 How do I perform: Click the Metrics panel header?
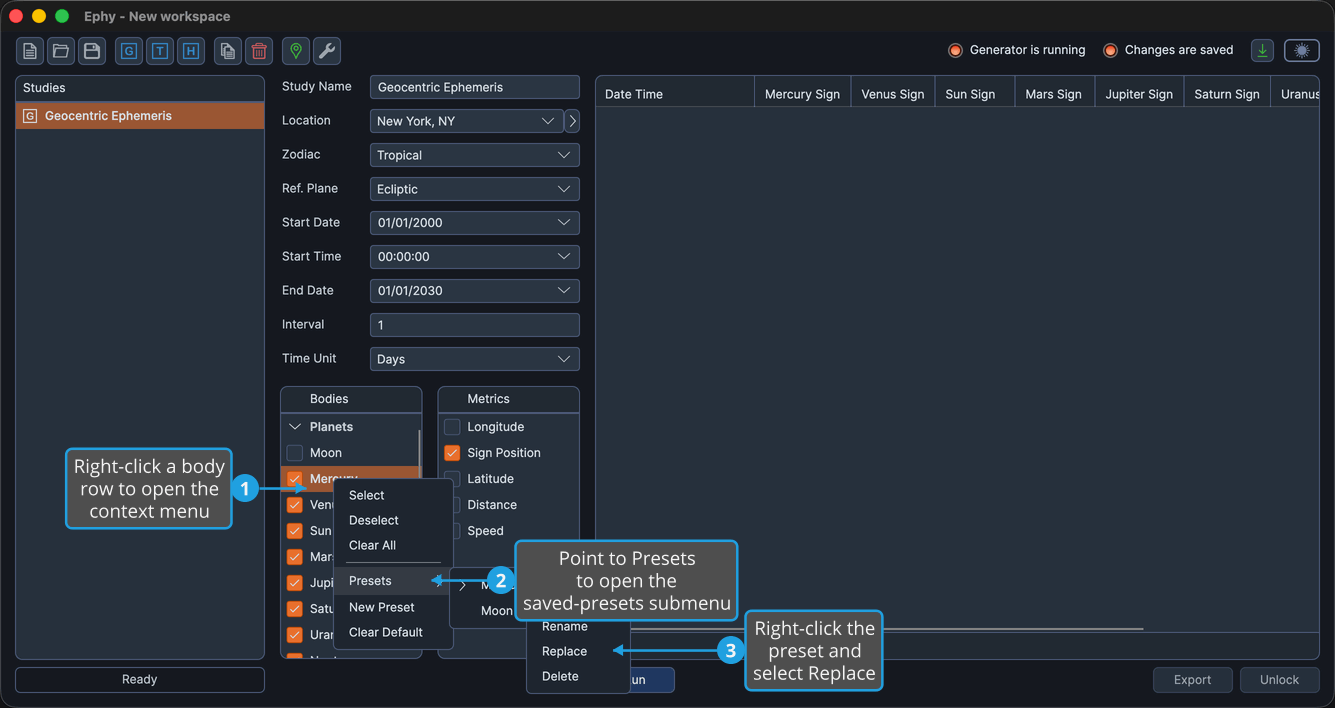coord(509,399)
